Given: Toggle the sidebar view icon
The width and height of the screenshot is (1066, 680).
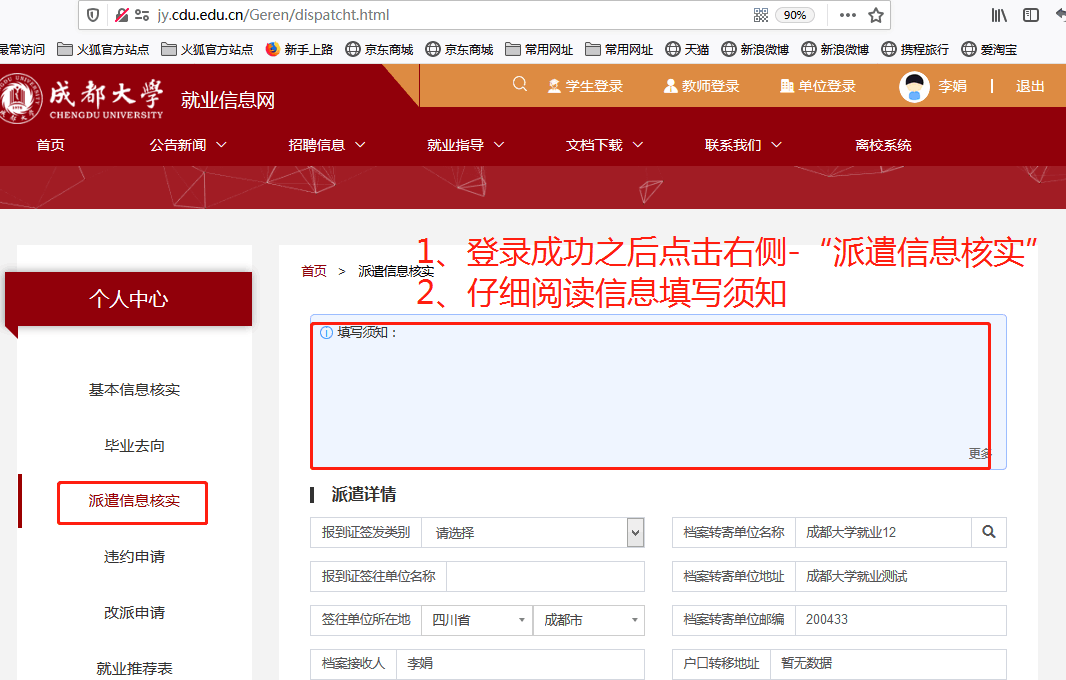Looking at the screenshot, I should pyautogui.click(x=1031, y=15).
